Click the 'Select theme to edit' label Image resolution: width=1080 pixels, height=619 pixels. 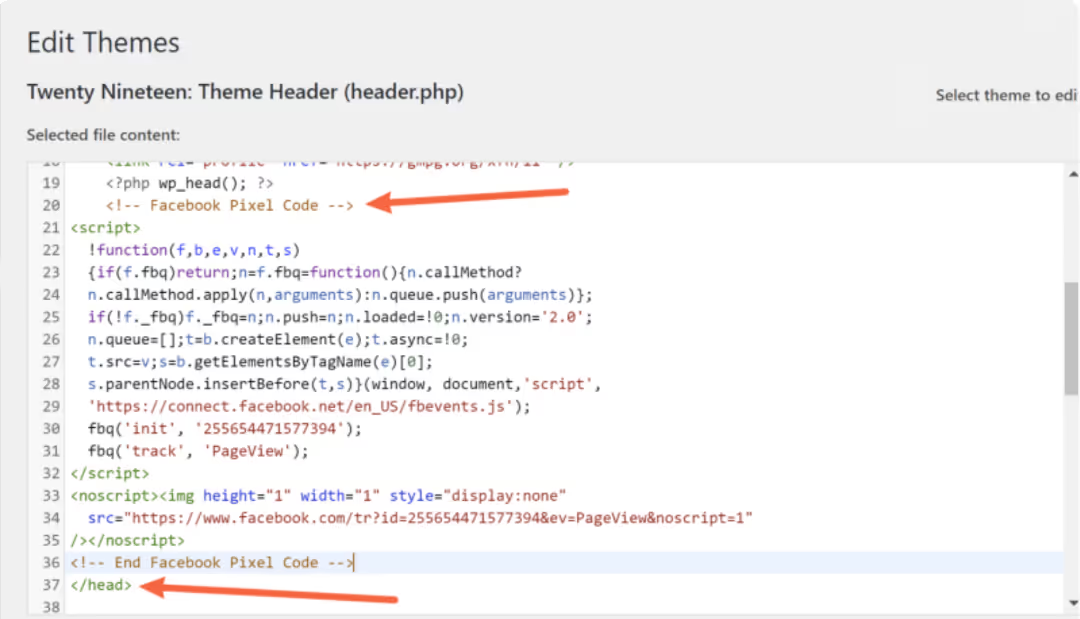1007,96
